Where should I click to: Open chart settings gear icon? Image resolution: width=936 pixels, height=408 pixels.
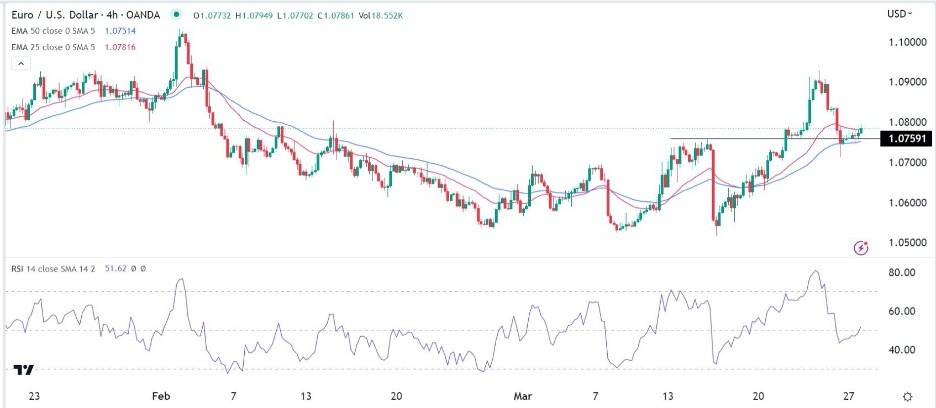coord(908,397)
